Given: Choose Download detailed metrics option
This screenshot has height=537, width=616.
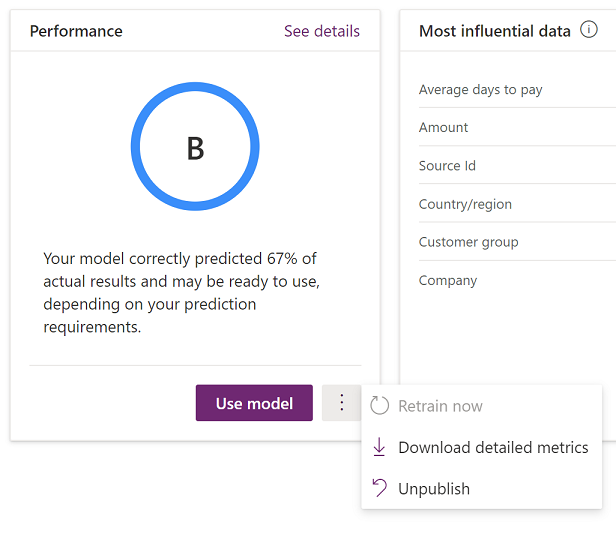Looking at the screenshot, I should coord(493,447).
